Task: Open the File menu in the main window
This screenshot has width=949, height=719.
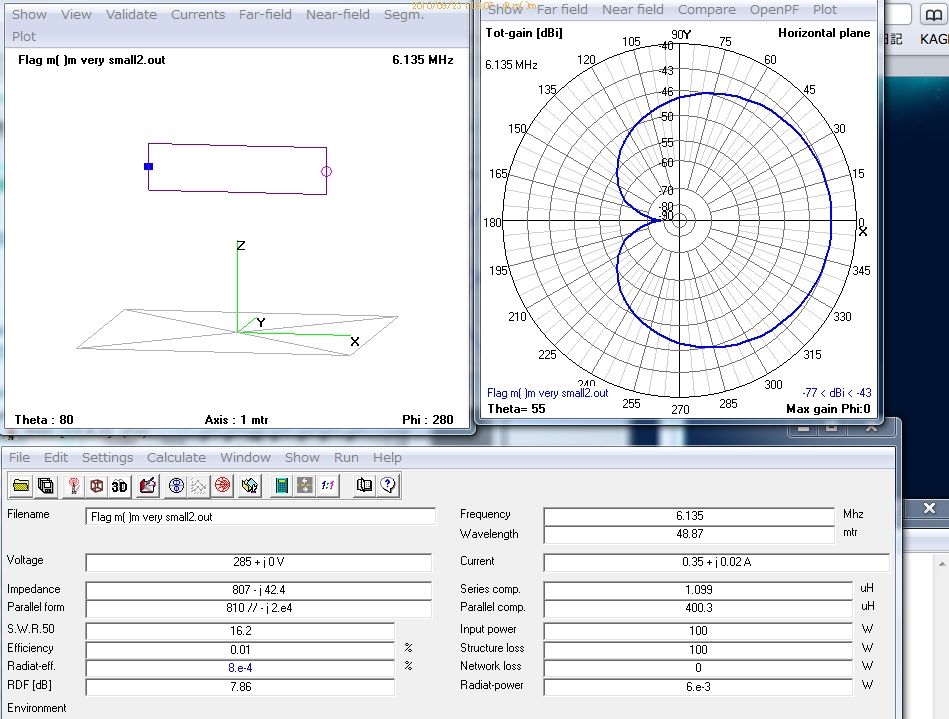Action: click(x=19, y=458)
